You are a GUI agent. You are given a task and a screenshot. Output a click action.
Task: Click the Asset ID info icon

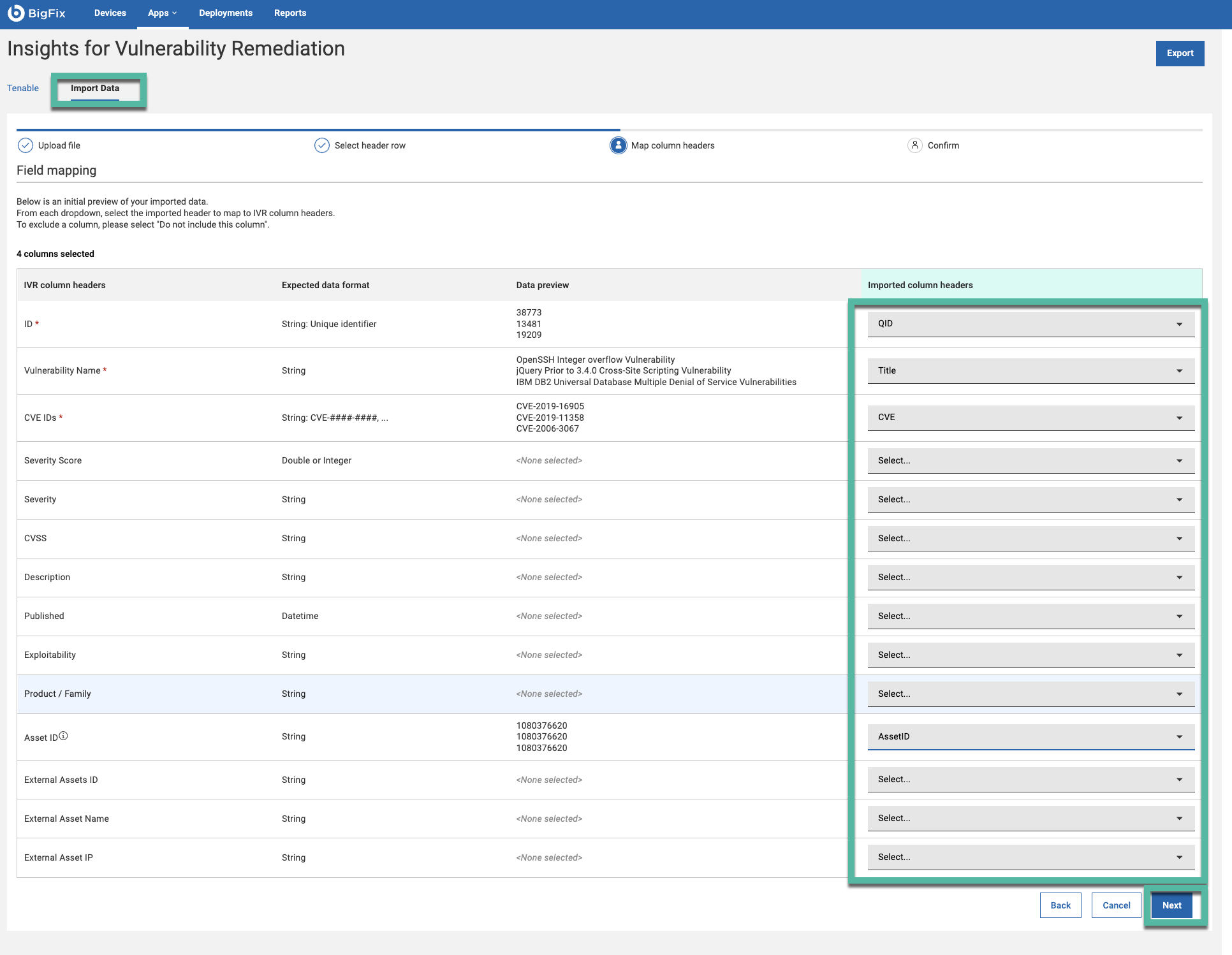point(64,736)
